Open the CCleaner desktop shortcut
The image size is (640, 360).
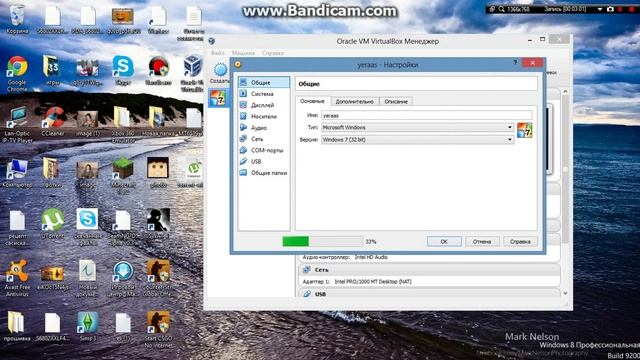tap(53, 122)
